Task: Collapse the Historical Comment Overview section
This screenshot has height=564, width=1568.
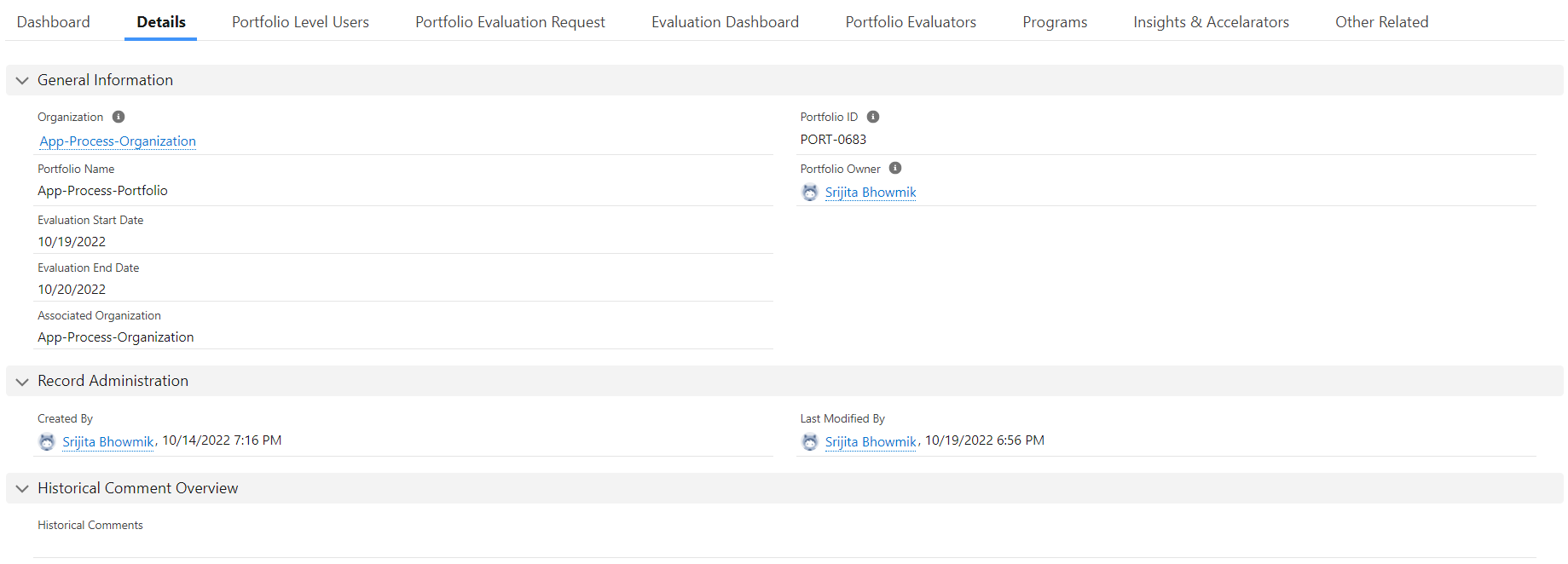Action: [x=22, y=488]
